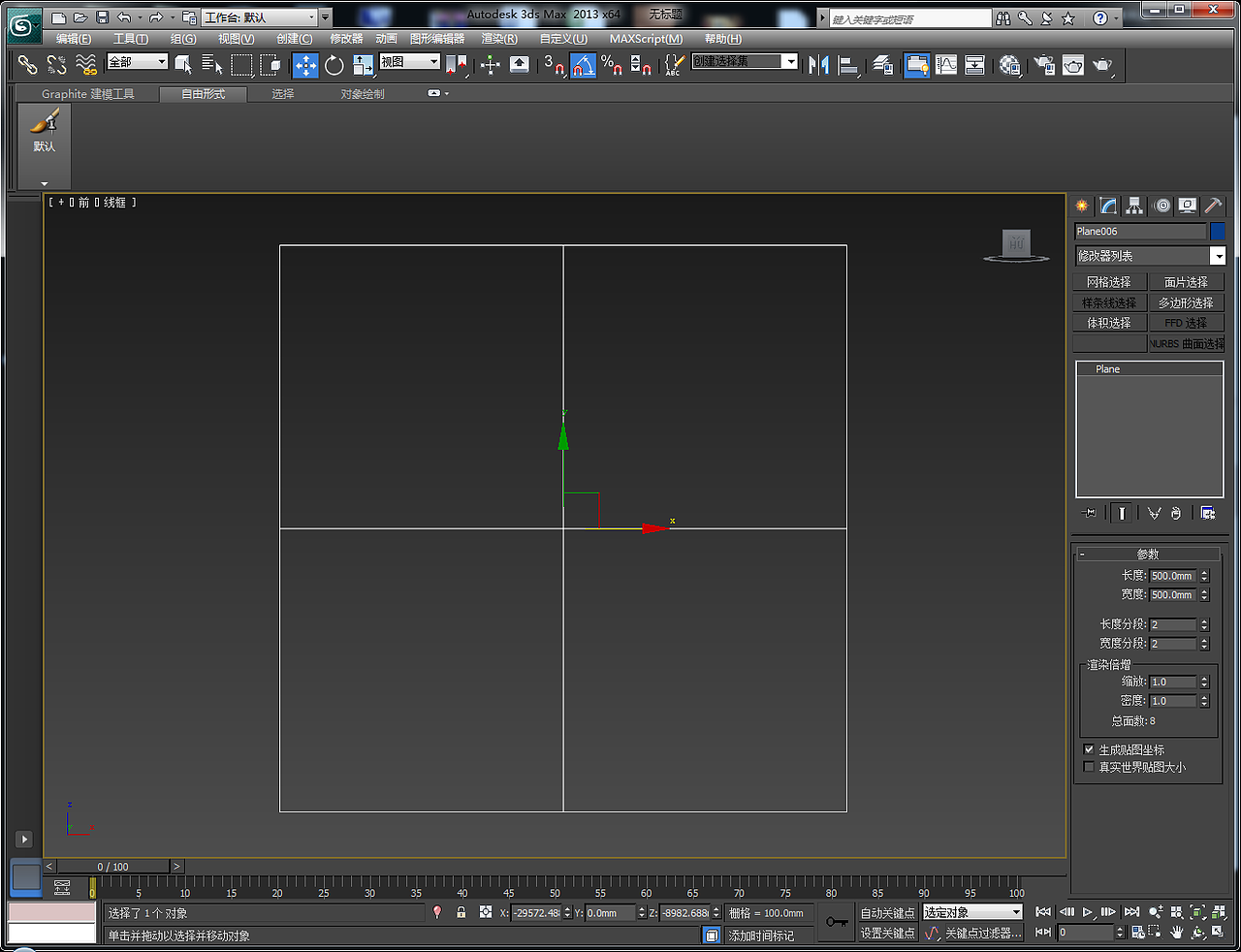Toggle Show End Result in modifier stack
1241x952 pixels.
point(1122,513)
